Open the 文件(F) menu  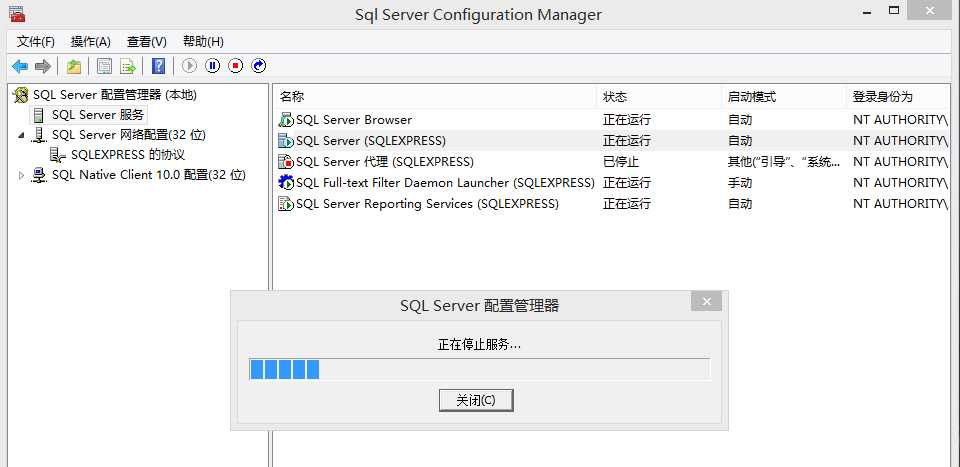pos(36,42)
